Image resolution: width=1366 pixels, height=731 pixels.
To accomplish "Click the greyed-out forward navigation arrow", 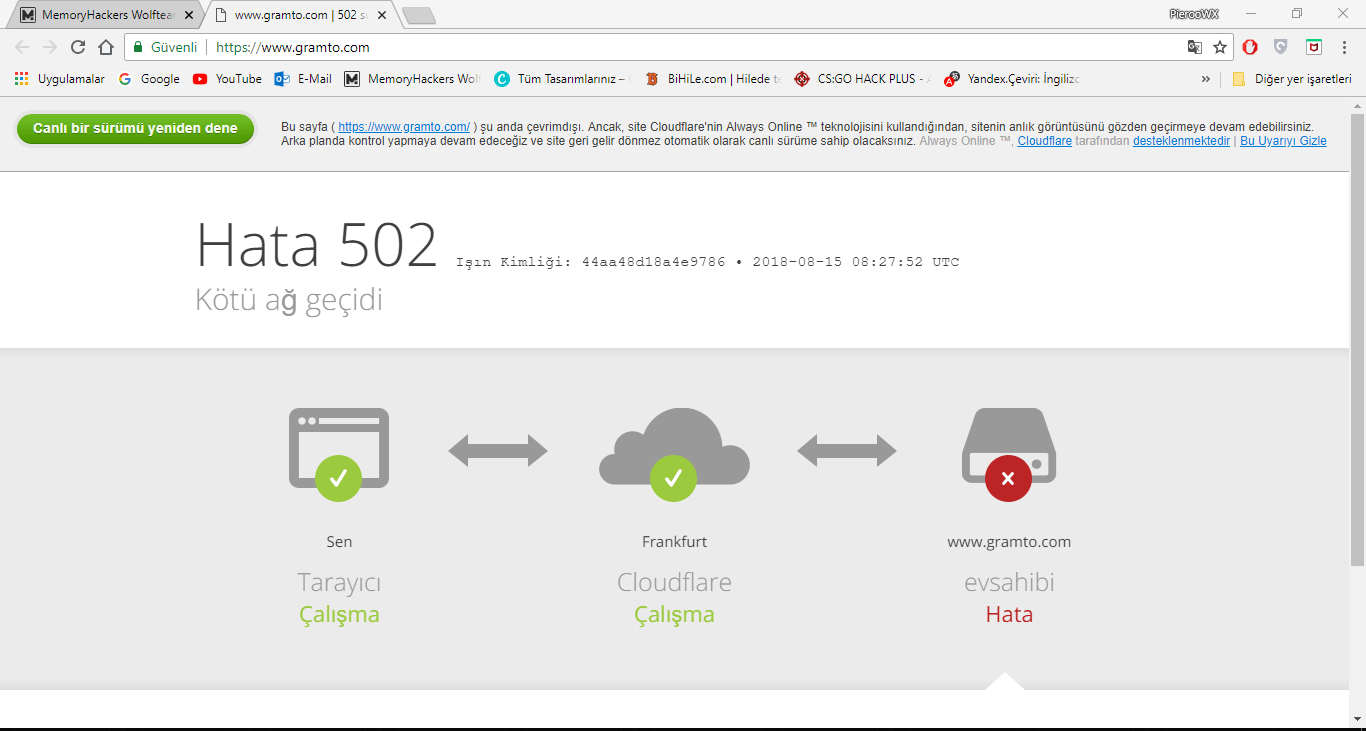I will (50, 47).
